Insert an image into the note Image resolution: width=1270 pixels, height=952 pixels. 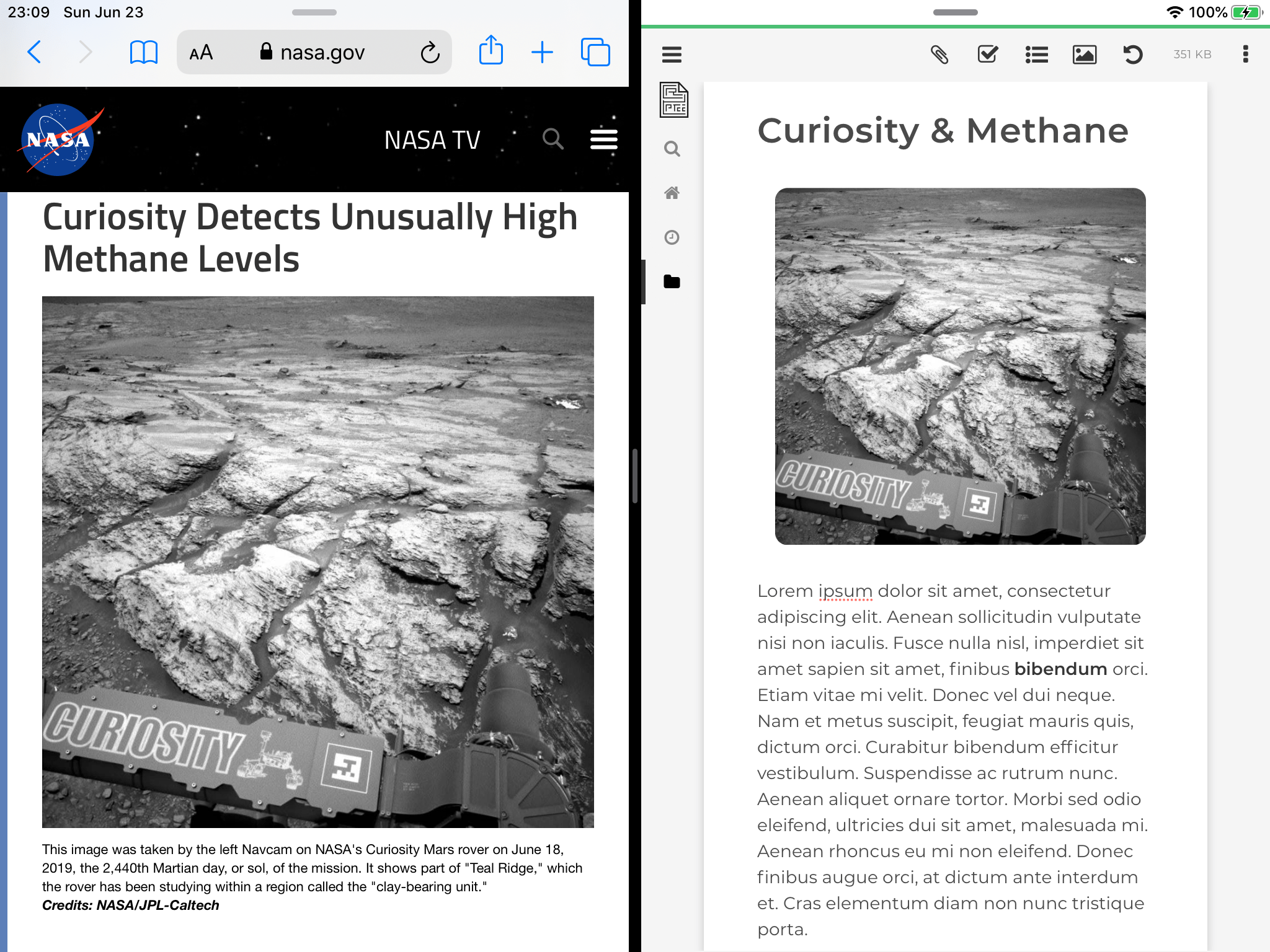[1084, 55]
